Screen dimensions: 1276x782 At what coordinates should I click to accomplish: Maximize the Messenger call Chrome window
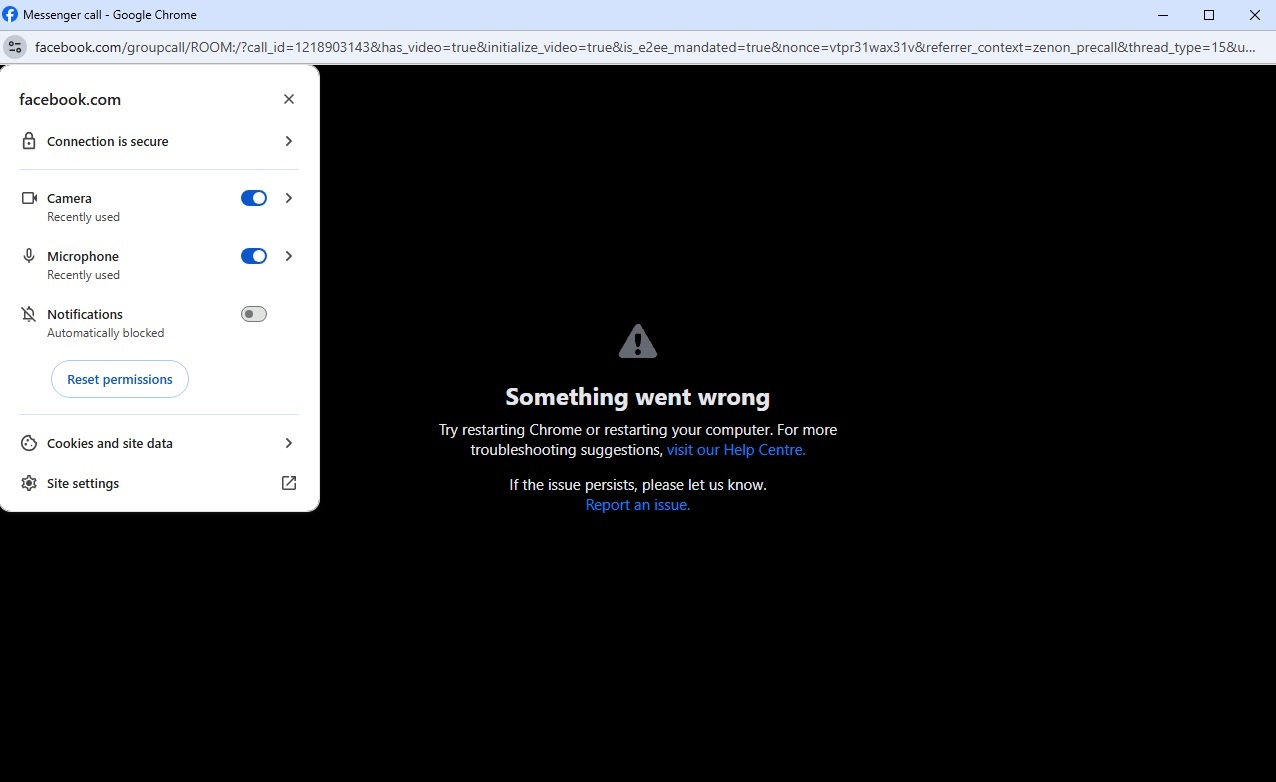tap(1209, 15)
